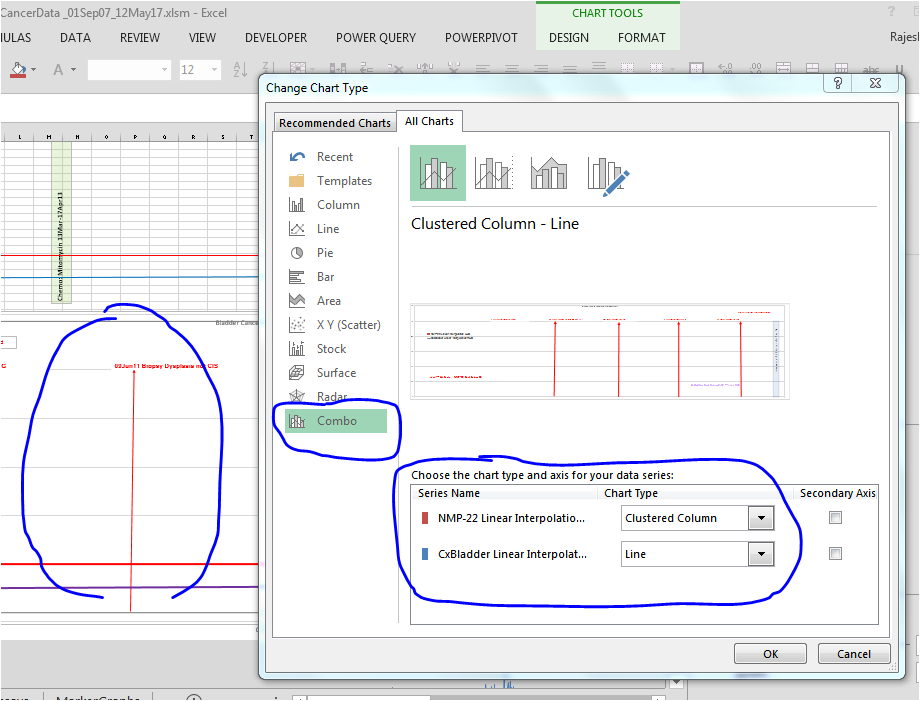Open the font name dropdown
Viewport: 920px width, 701px height.
click(164, 70)
